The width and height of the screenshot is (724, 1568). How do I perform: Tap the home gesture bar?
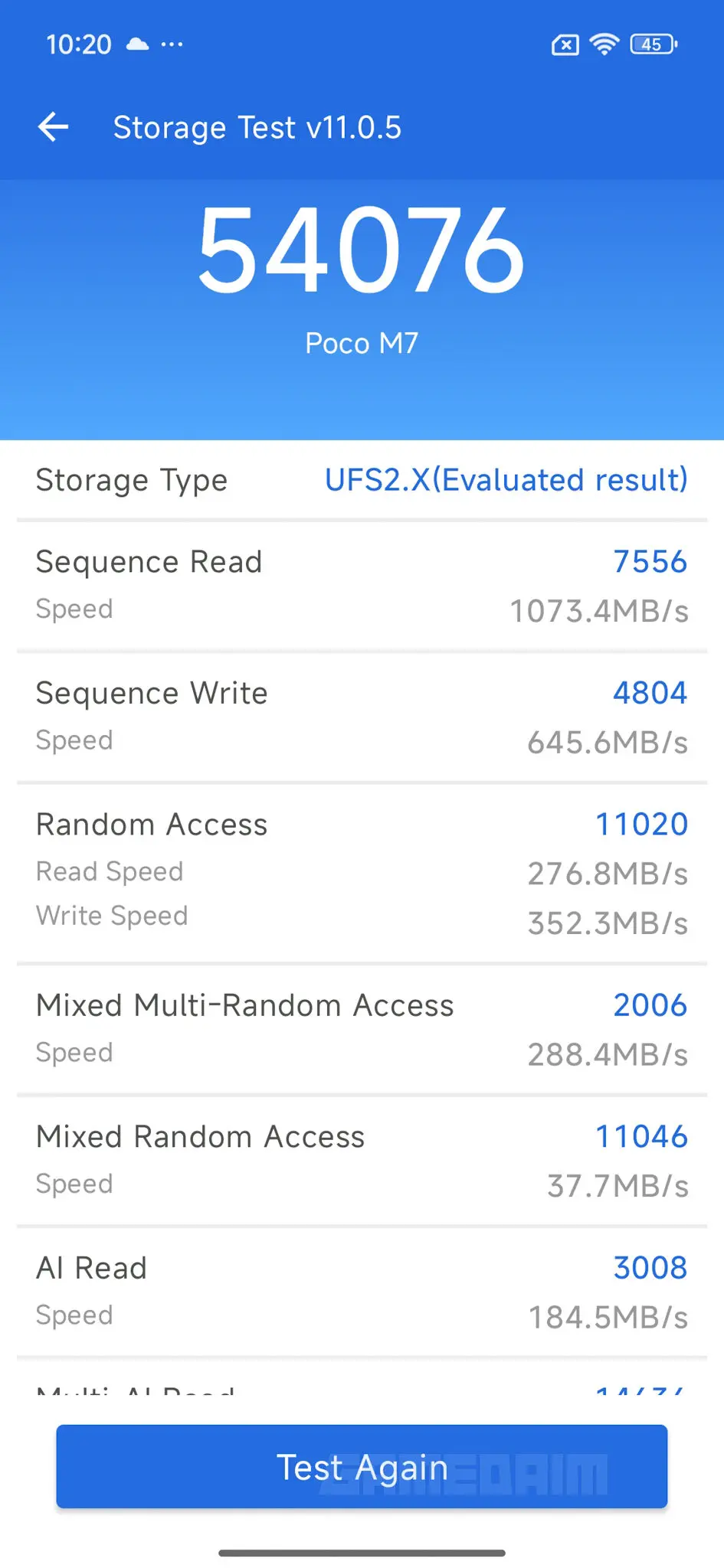coord(362,1553)
